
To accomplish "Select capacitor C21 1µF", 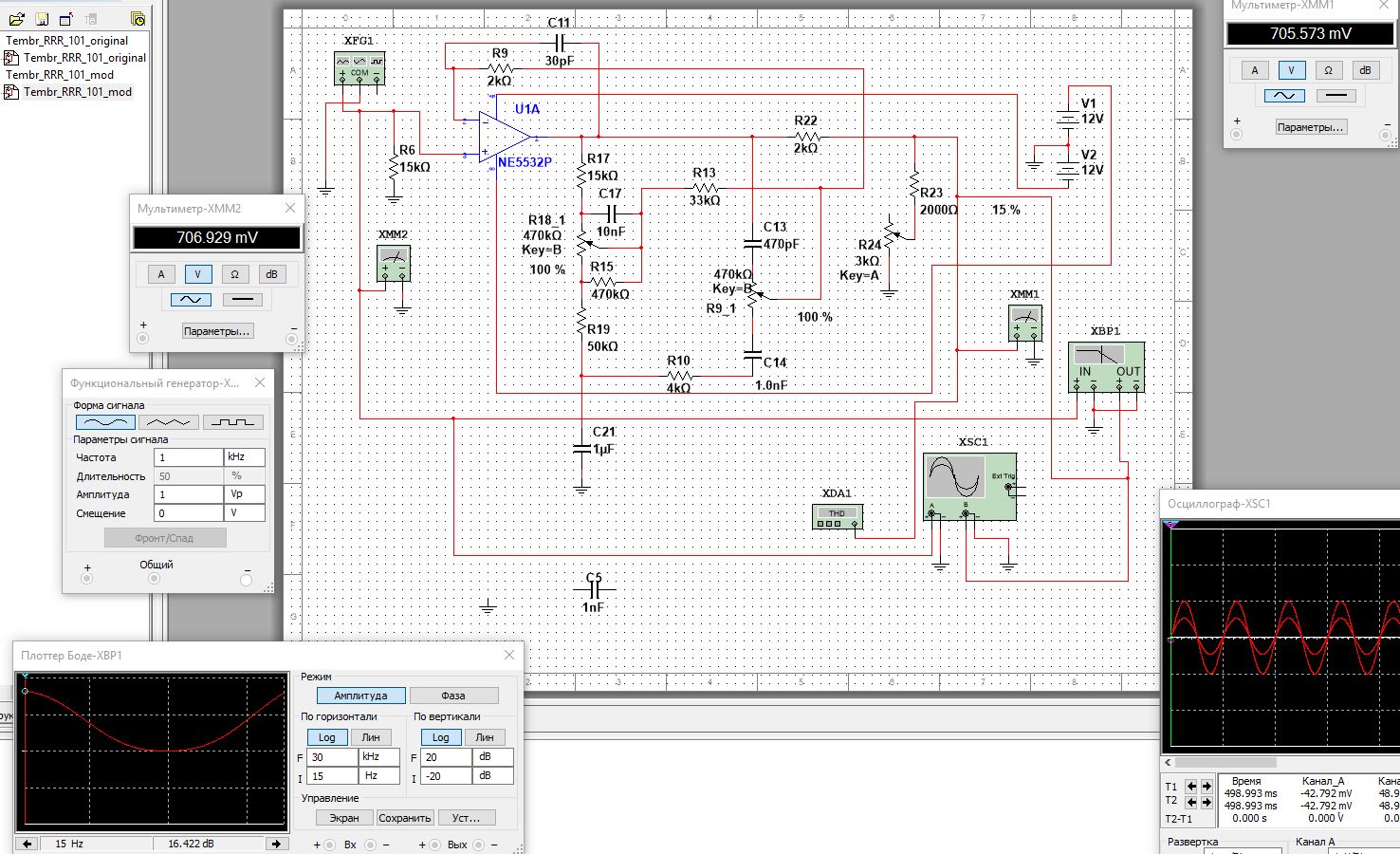I will (x=581, y=448).
